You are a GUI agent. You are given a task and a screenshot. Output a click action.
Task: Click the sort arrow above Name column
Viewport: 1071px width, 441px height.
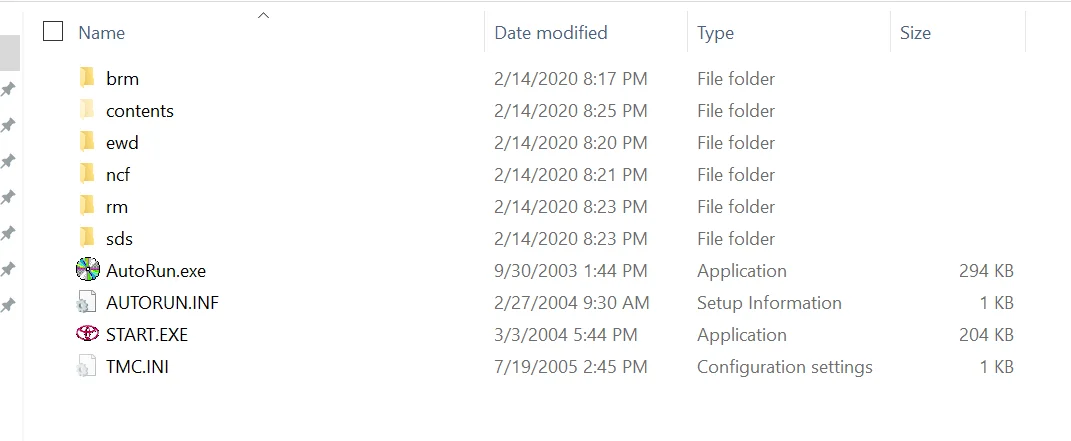(x=263, y=15)
